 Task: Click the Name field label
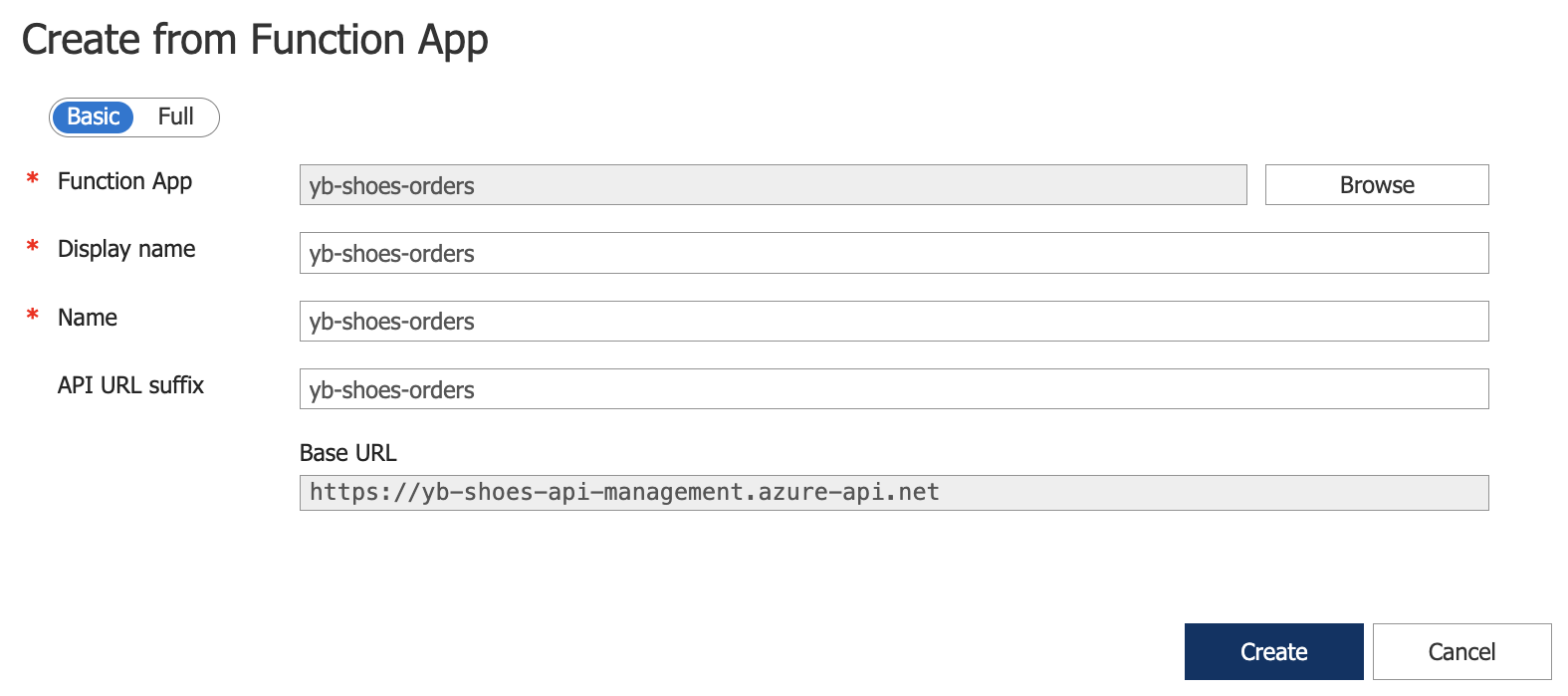86,317
